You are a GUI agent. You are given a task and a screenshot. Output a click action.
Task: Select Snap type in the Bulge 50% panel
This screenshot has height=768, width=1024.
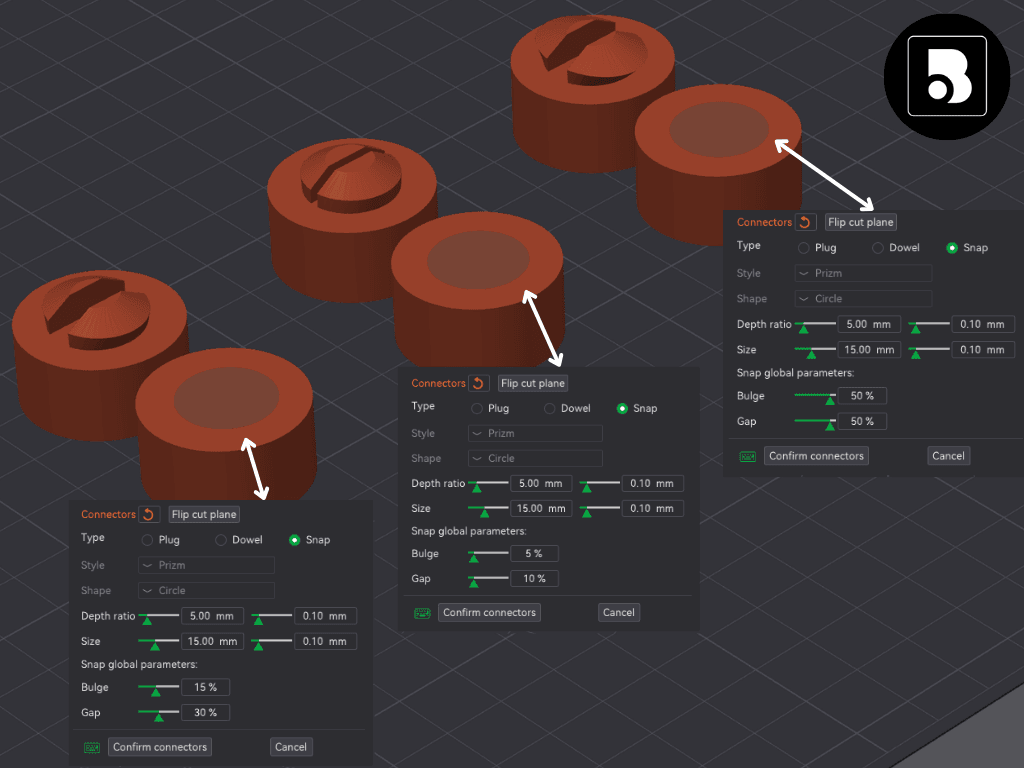tap(952, 248)
